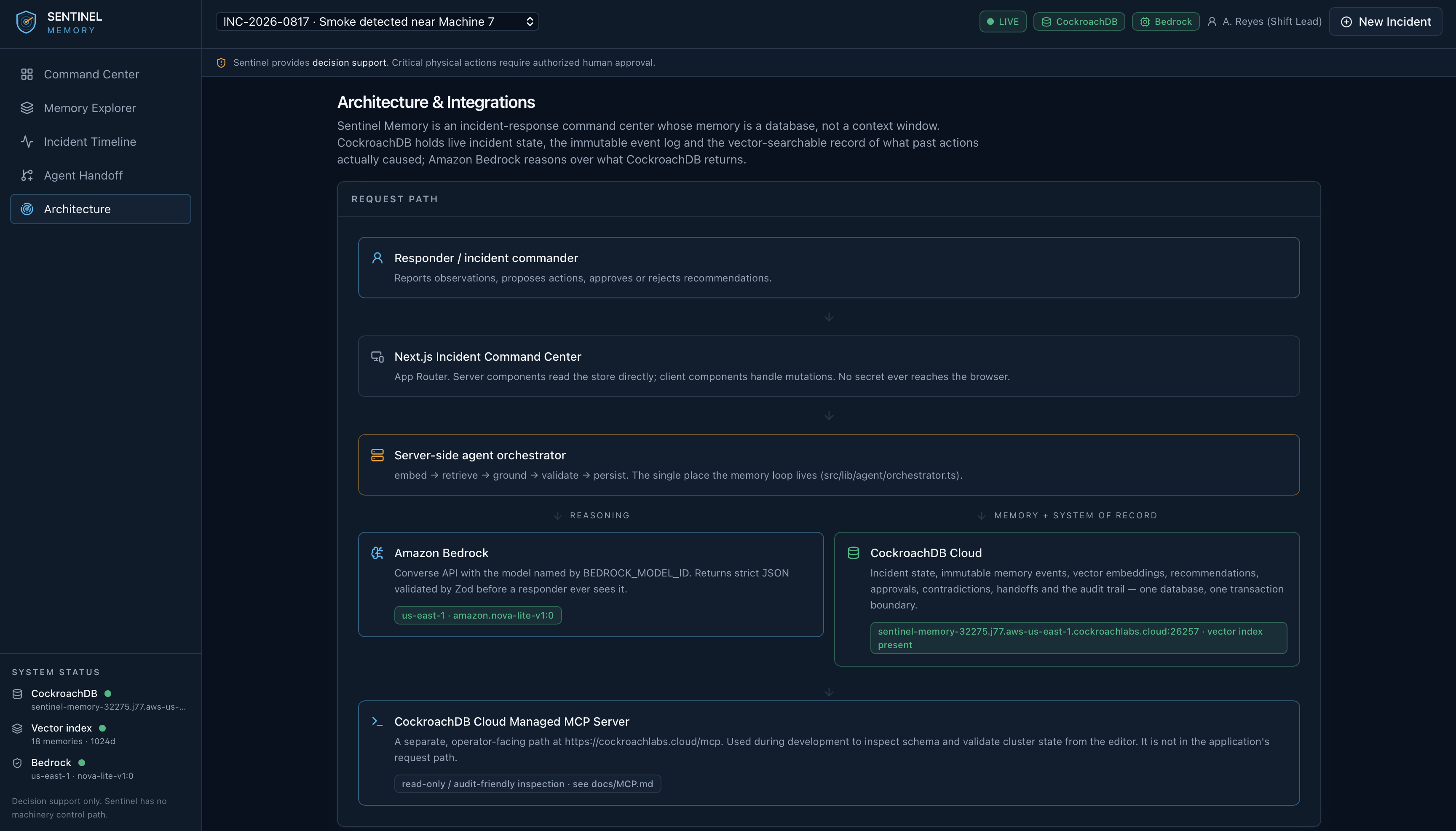
Task: Click the Sentinel shield logo icon
Action: click(x=26, y=22)
